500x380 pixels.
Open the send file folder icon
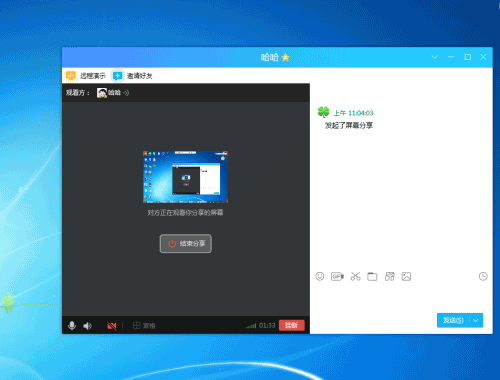point(372,276)
